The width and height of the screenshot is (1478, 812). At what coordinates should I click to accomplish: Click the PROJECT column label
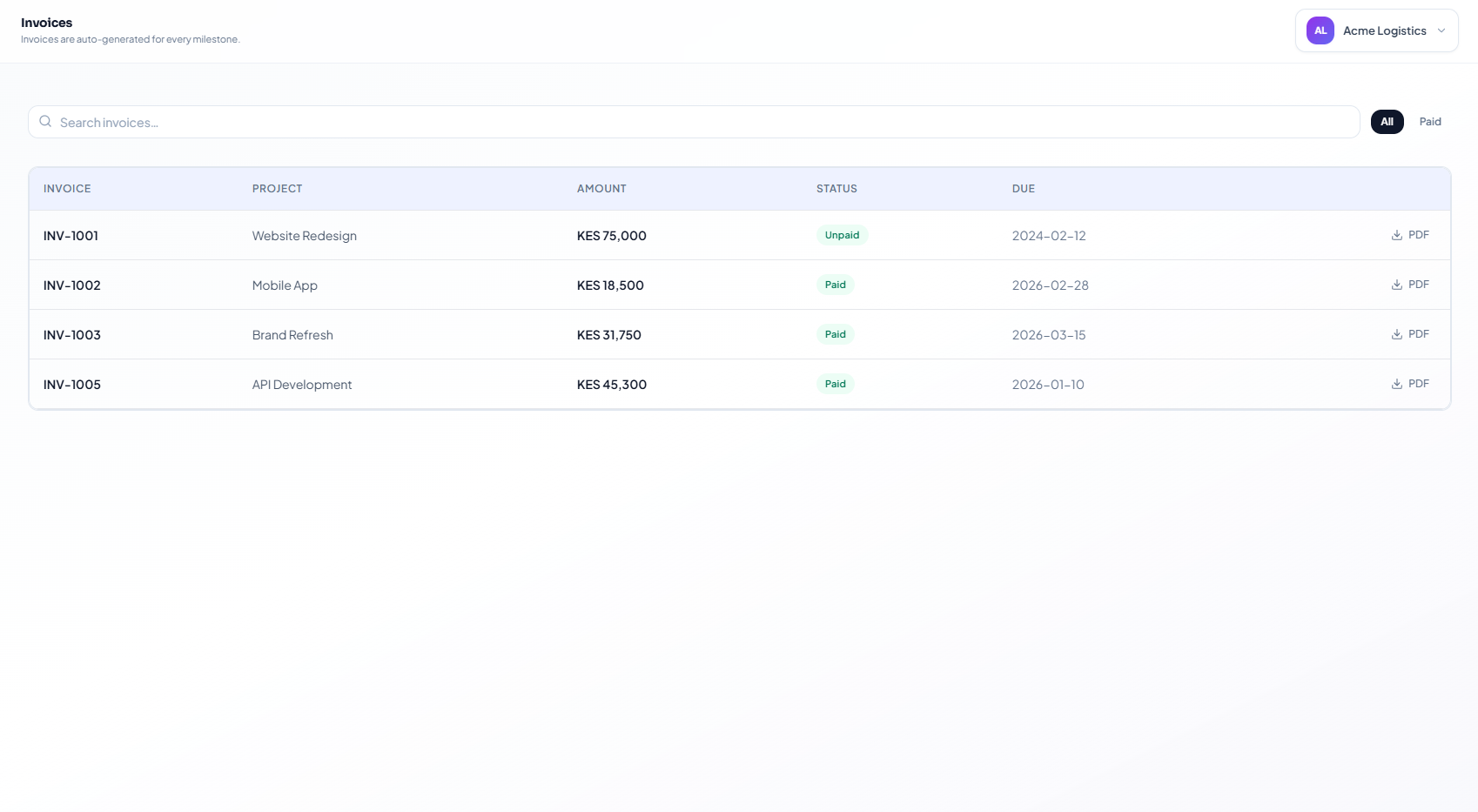coord(277,188)
